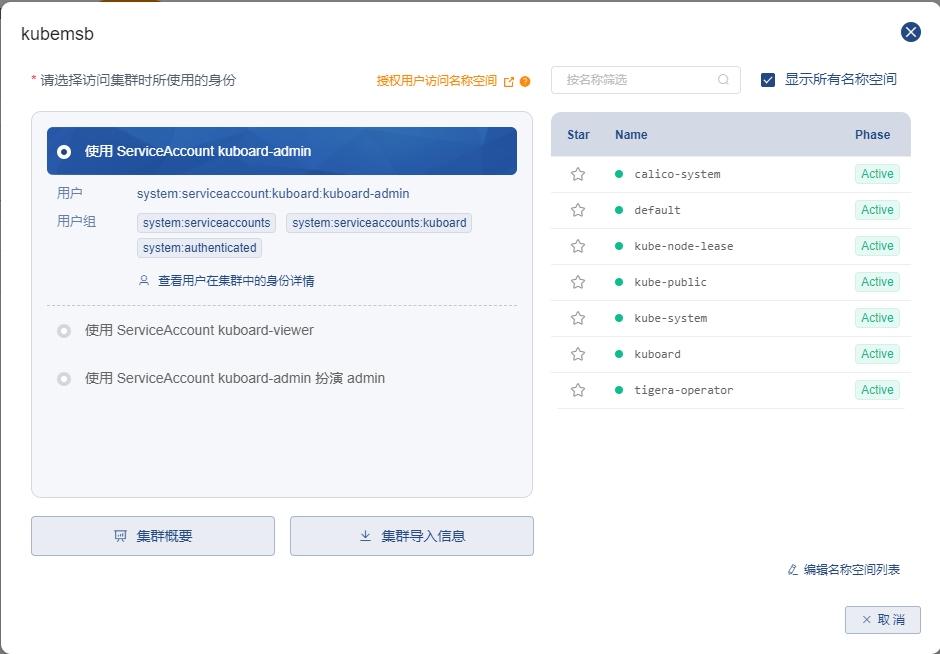The width and height of the screenshot is (940, 654).
Task: Click the magnifier icon in the namespace filter box
Action: [x=723, y=80]
